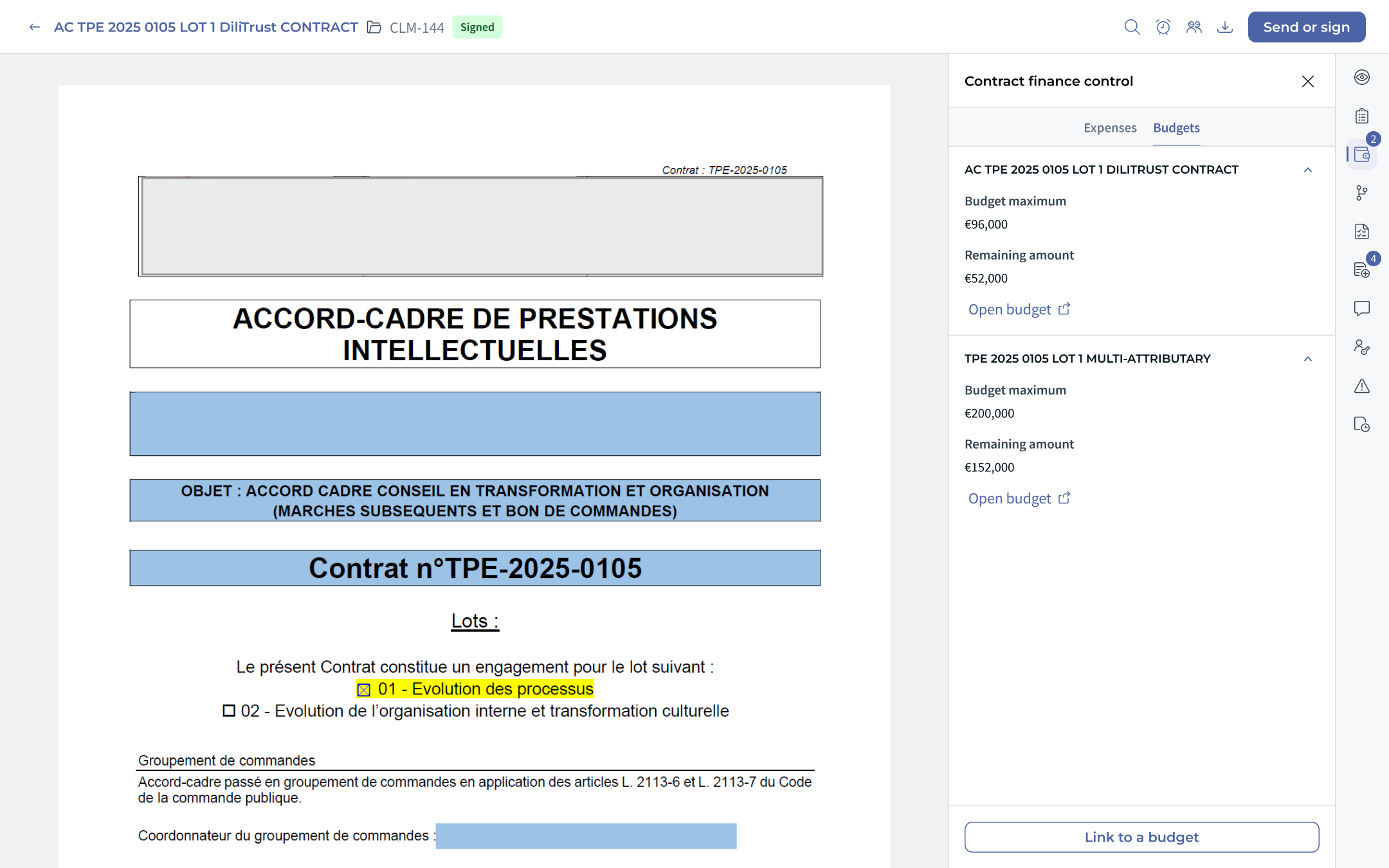This screenshot has height=868, width=1389.
Task: Click the €52,000 remaining amount value
Action: point(986,278)
